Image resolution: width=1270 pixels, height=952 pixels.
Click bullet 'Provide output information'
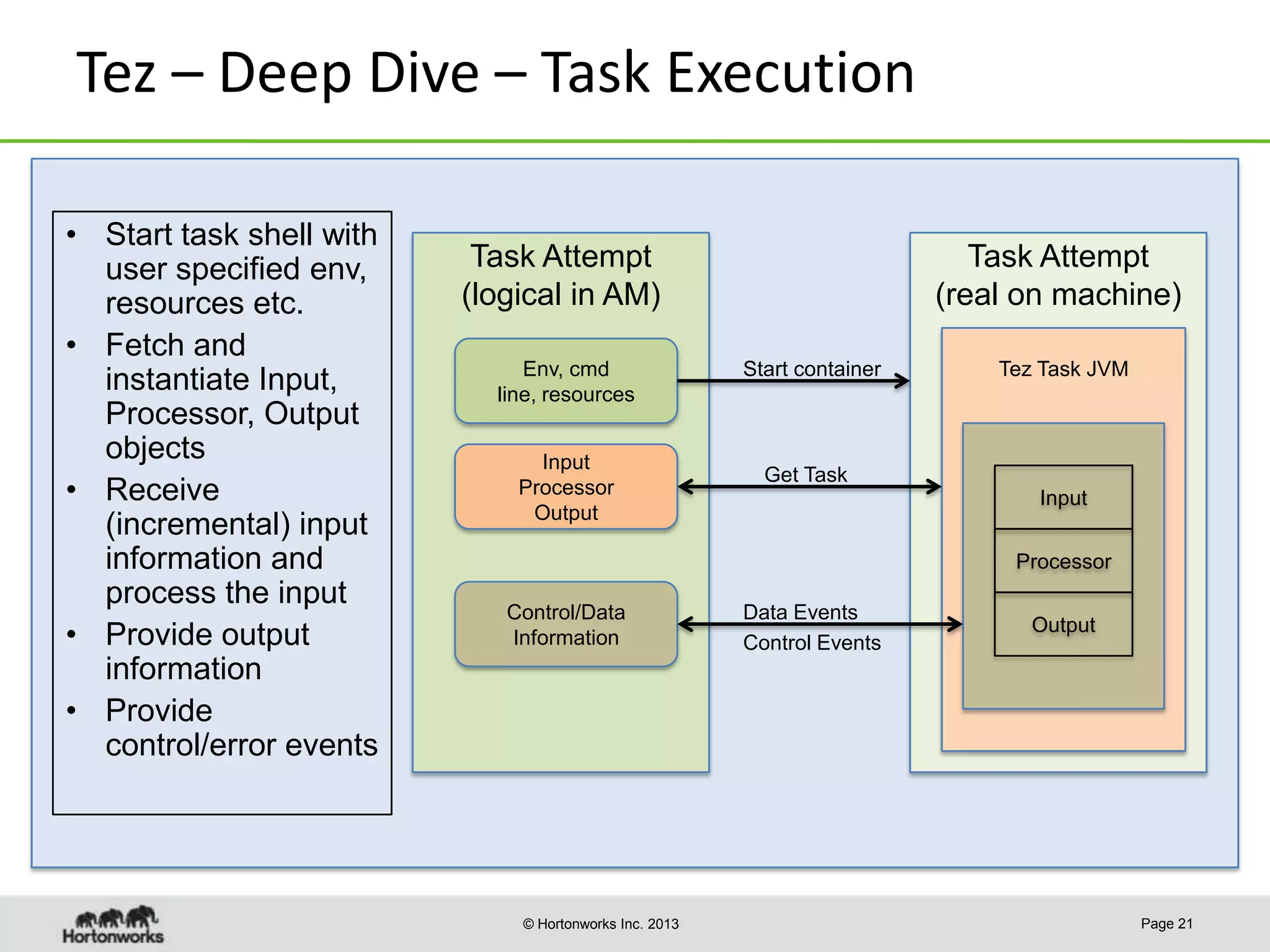[207, 651]
